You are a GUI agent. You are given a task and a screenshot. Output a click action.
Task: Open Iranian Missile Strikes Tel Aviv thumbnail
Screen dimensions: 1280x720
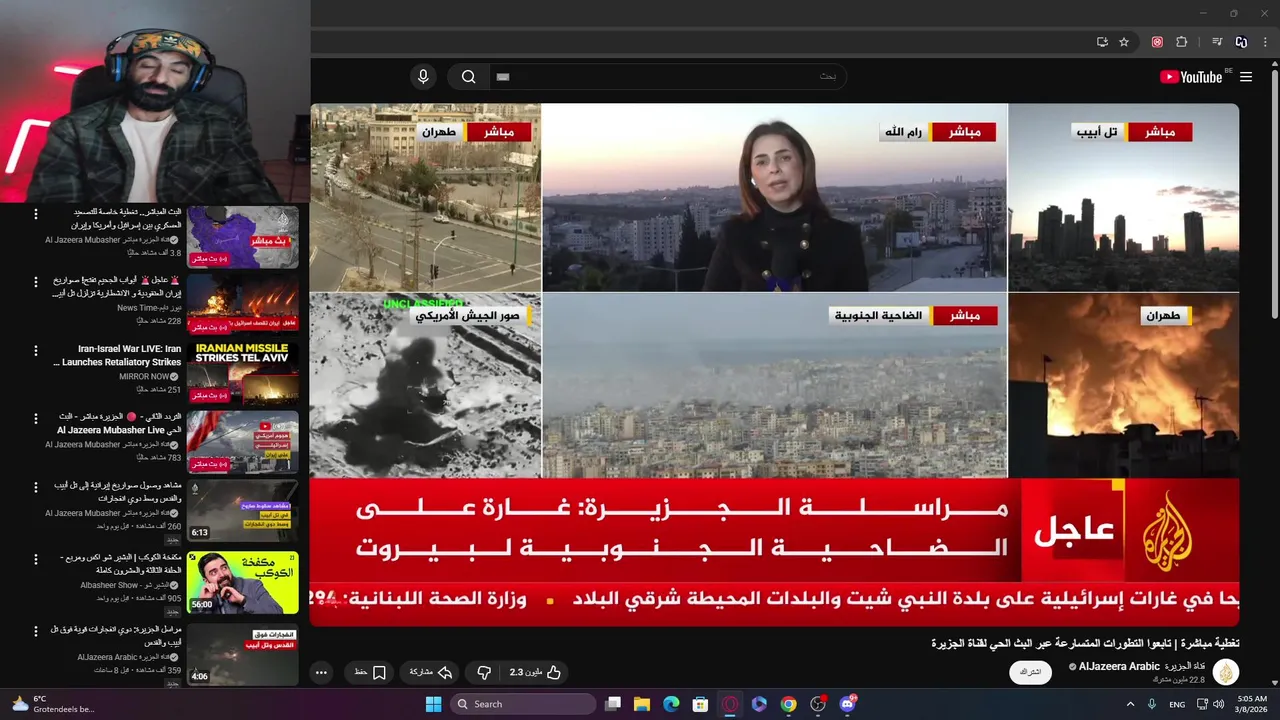tap(243, 373)
